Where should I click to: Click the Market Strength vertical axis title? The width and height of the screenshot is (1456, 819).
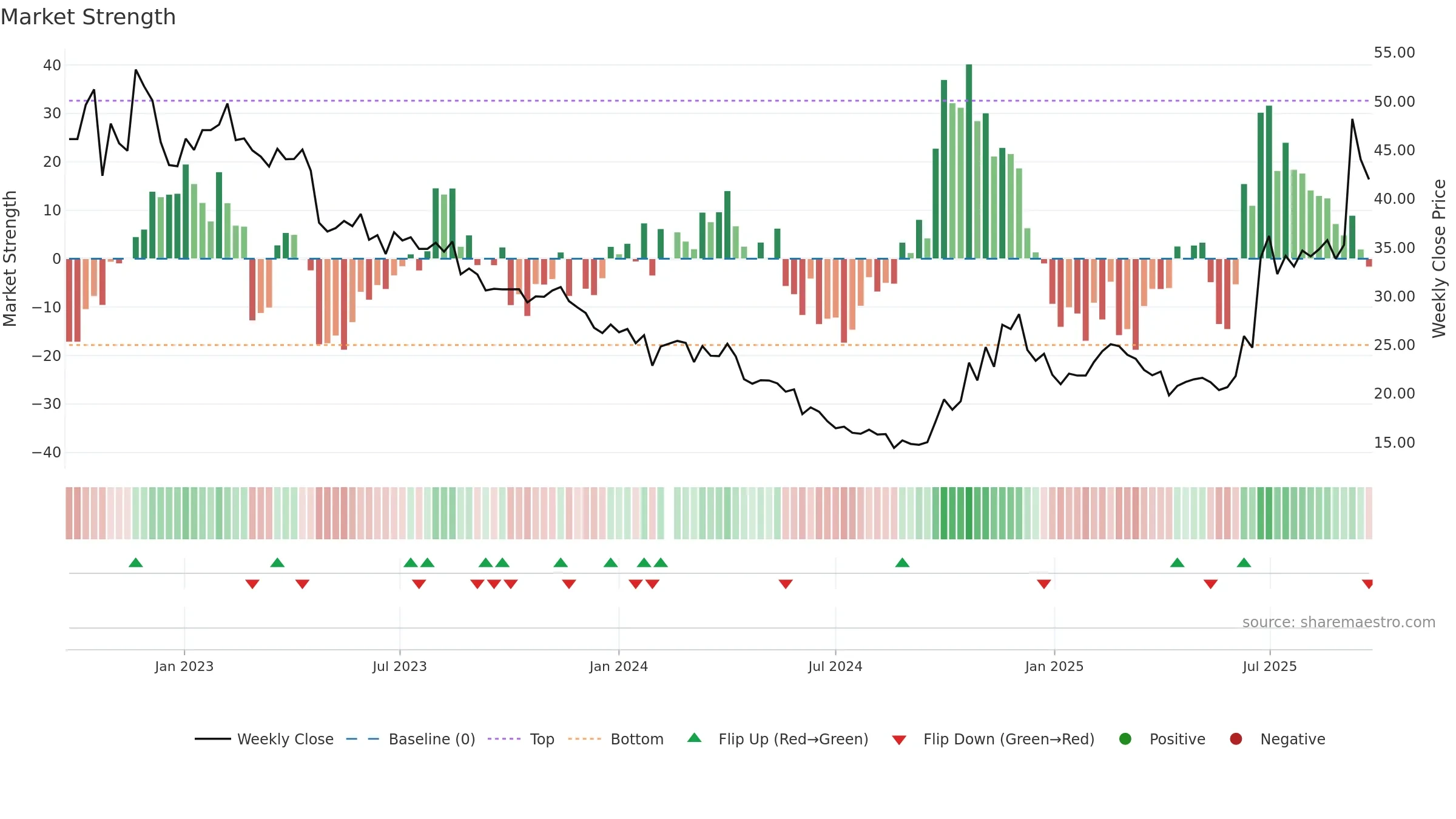10,258
